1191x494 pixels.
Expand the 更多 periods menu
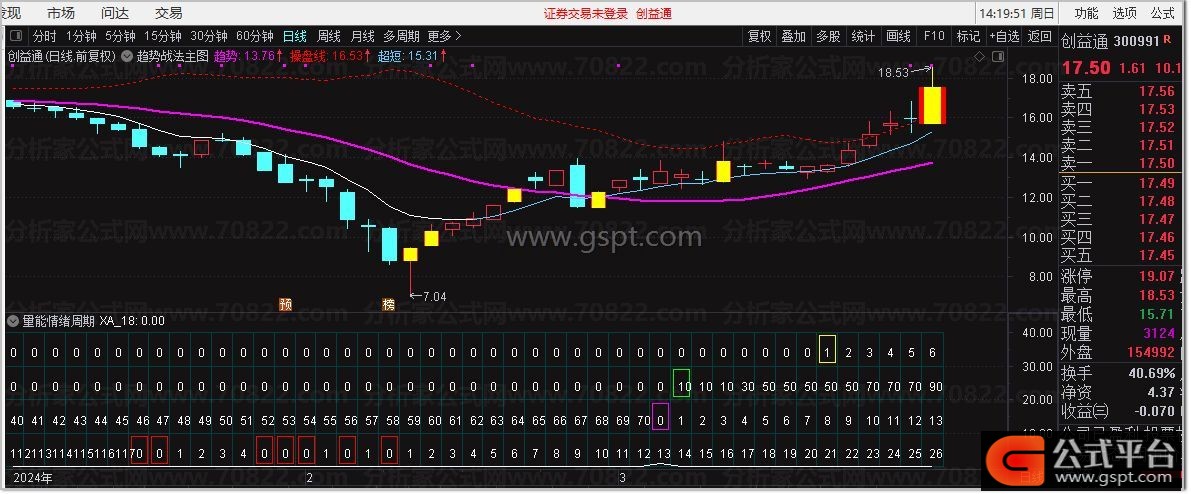click(x=444, y=36)
